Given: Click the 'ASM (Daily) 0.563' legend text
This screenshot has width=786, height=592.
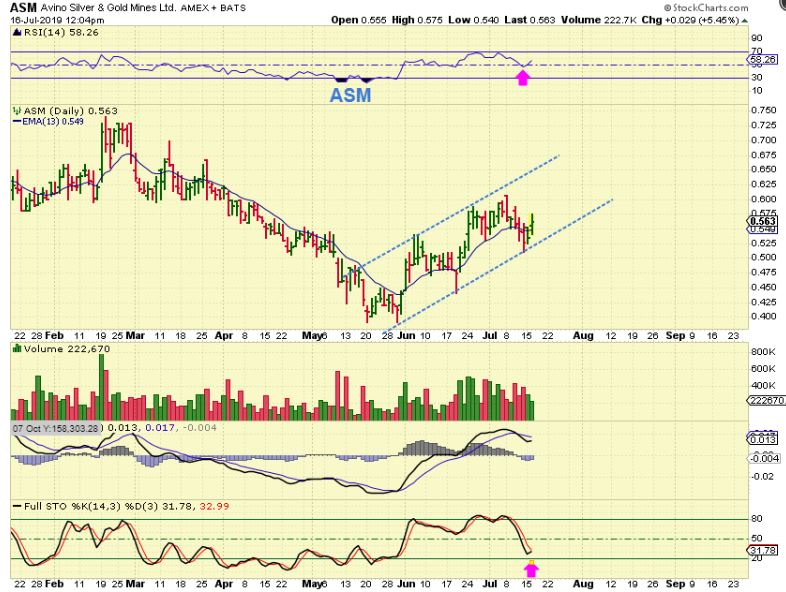Looking at the screenshot, I should coord(71,111).
